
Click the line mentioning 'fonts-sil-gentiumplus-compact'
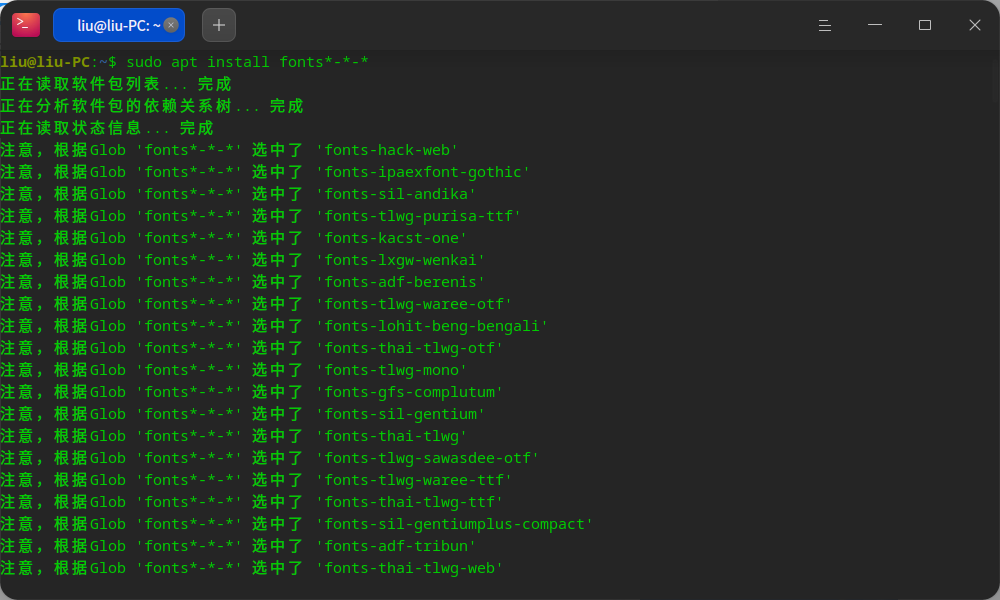tap(297, 524)
